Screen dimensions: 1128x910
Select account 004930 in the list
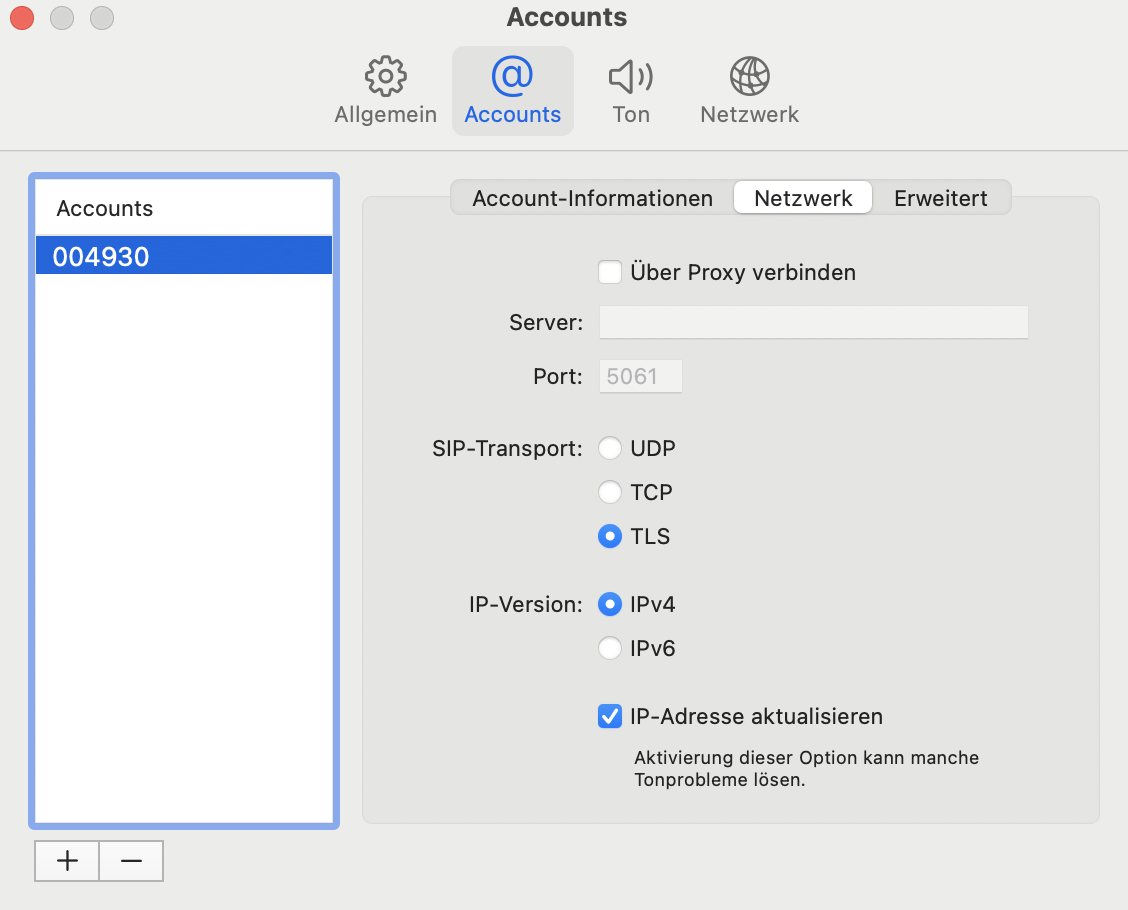[x=184, y=257]
